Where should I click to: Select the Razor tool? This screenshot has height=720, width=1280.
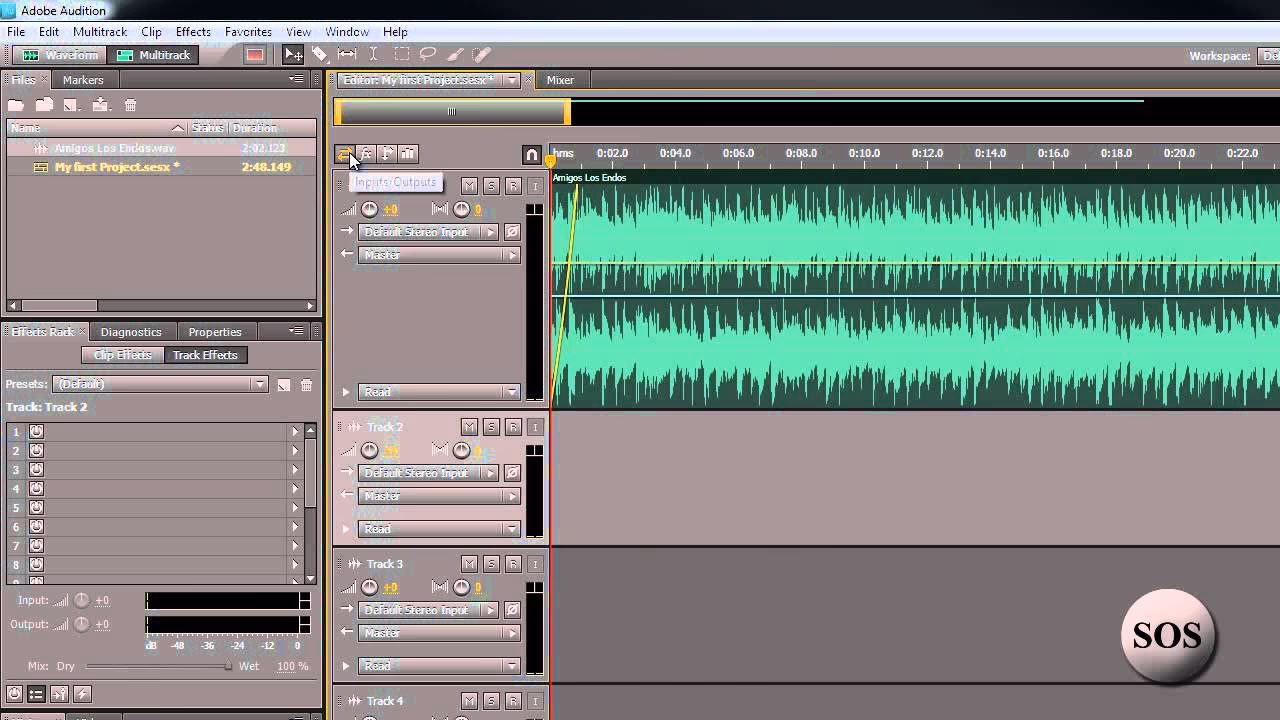(x=320, y=55)
